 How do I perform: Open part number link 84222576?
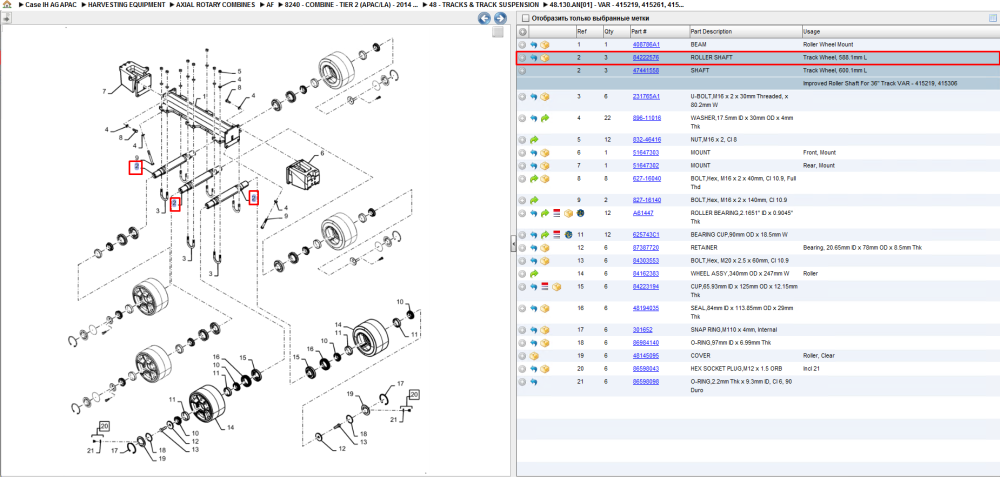pos(645,58)
